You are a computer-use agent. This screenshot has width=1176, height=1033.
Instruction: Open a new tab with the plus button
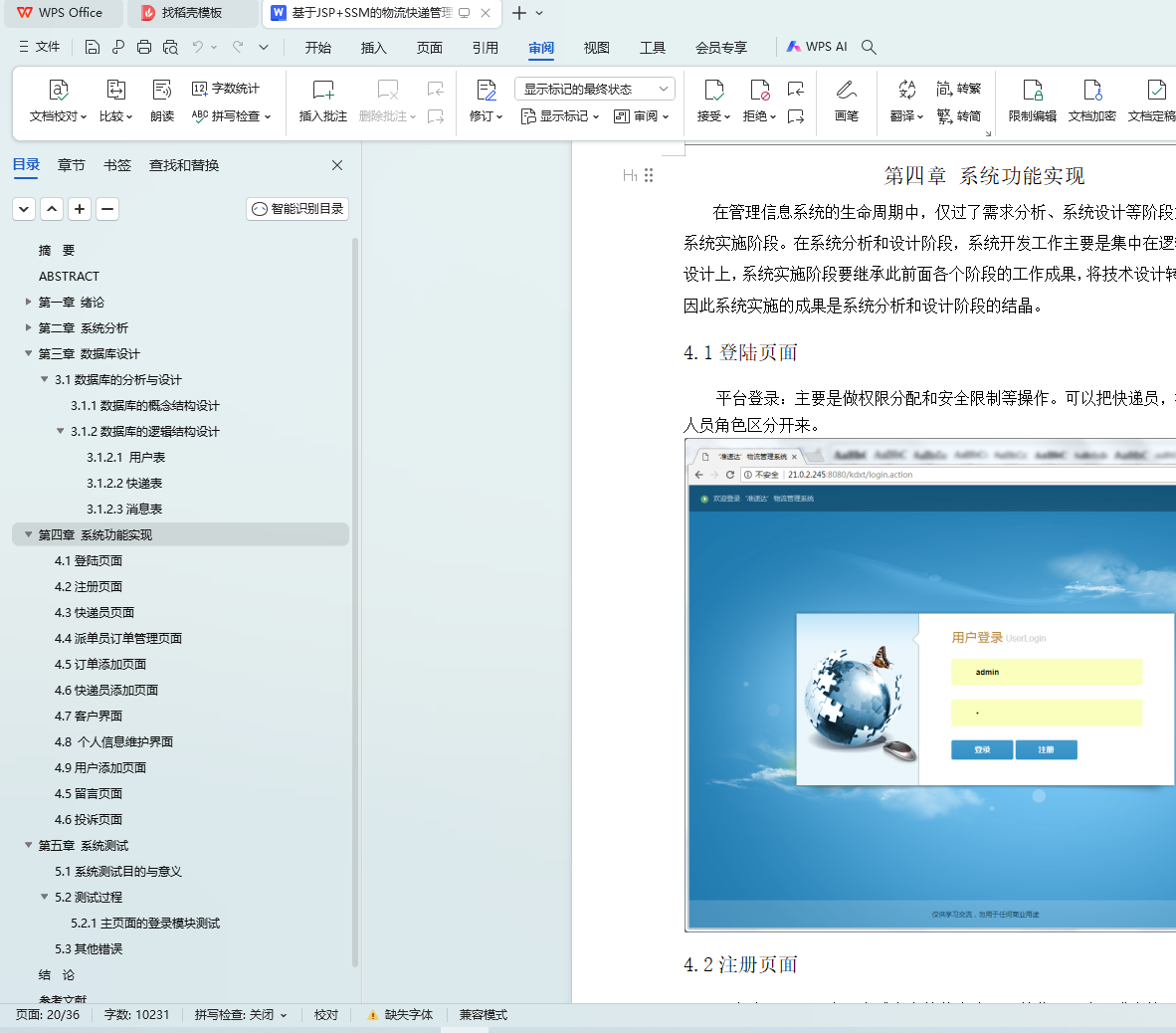point(519,13)
